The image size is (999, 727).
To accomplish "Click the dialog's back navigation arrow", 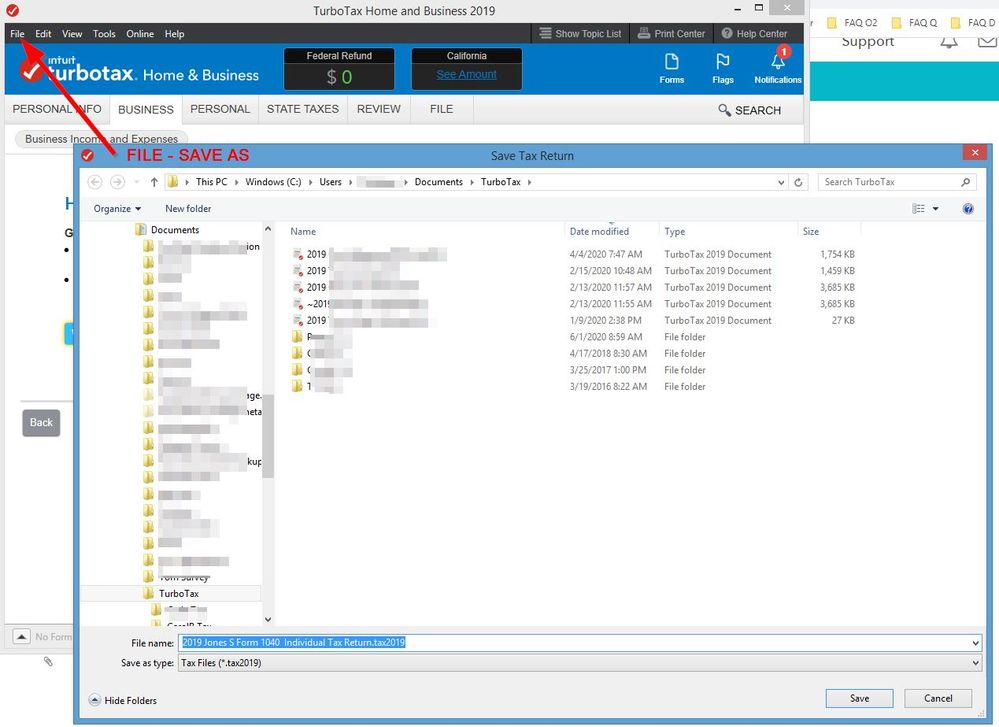I will pos(96,182).
